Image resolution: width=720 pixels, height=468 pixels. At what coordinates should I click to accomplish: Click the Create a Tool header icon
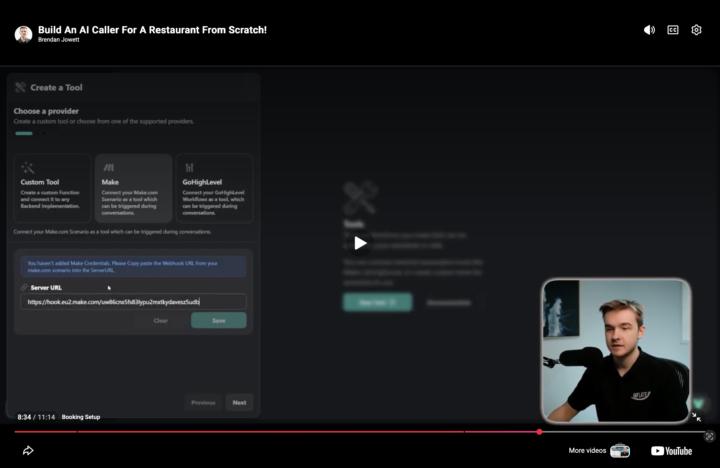pos(20,87)
